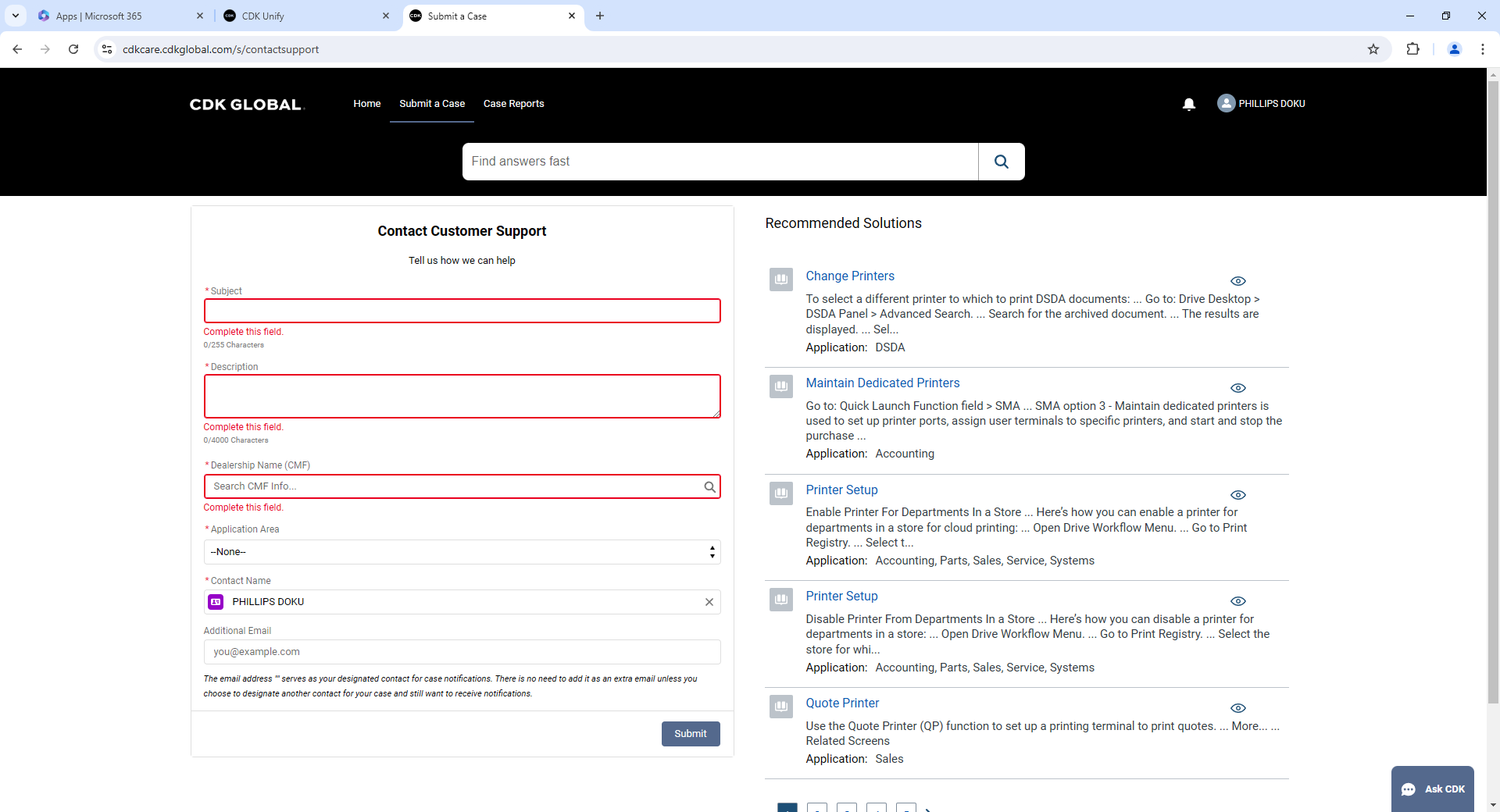Click the Submit button

[x=691, y=734]
